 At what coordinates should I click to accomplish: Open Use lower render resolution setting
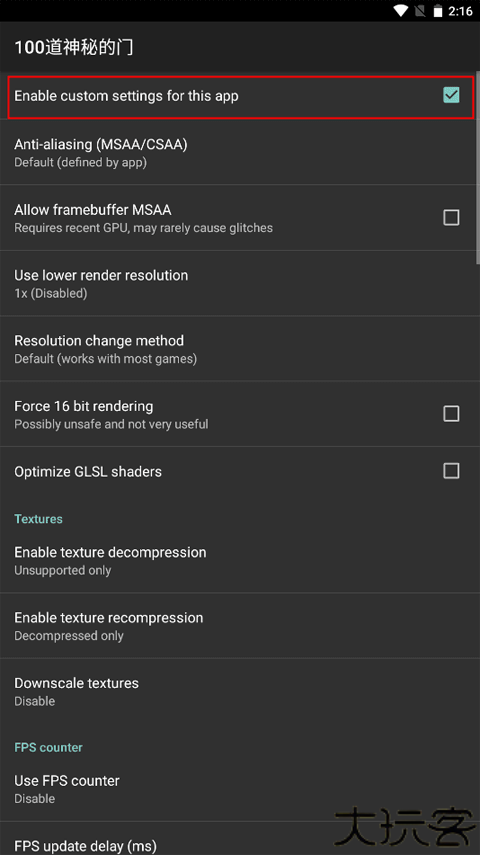tap(238, 283)
